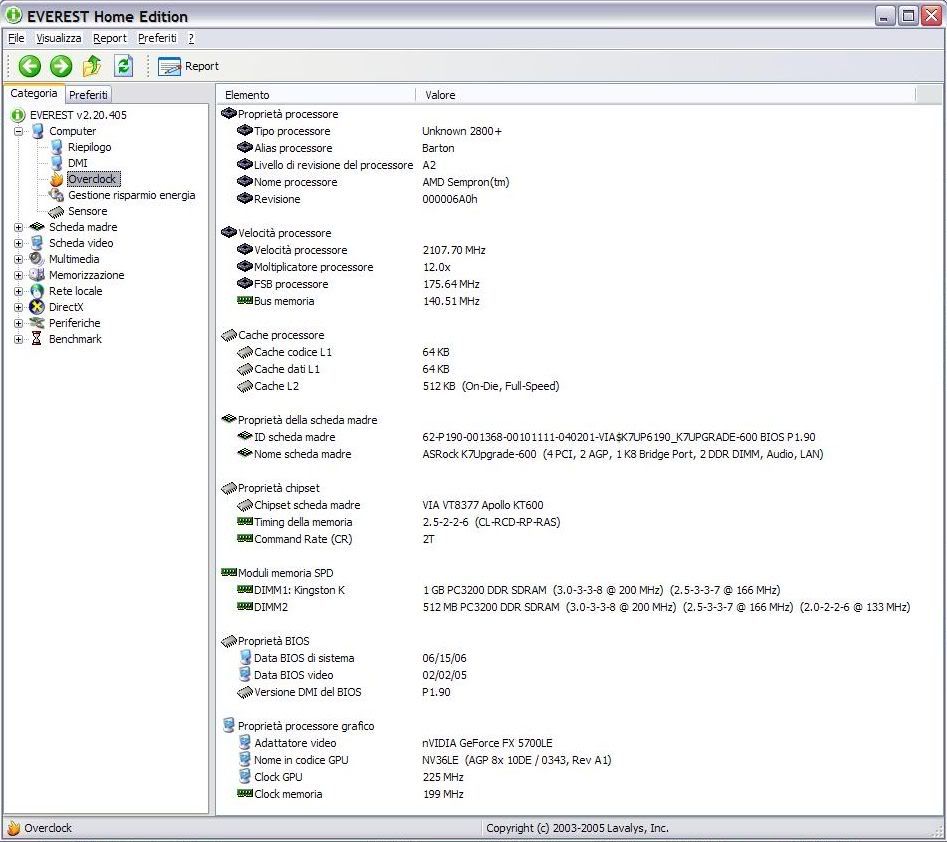Click the Lavalys copyright text in status bar
This screenshot has height=842, width=947.
pyautogui.click(x=577, y=828)
